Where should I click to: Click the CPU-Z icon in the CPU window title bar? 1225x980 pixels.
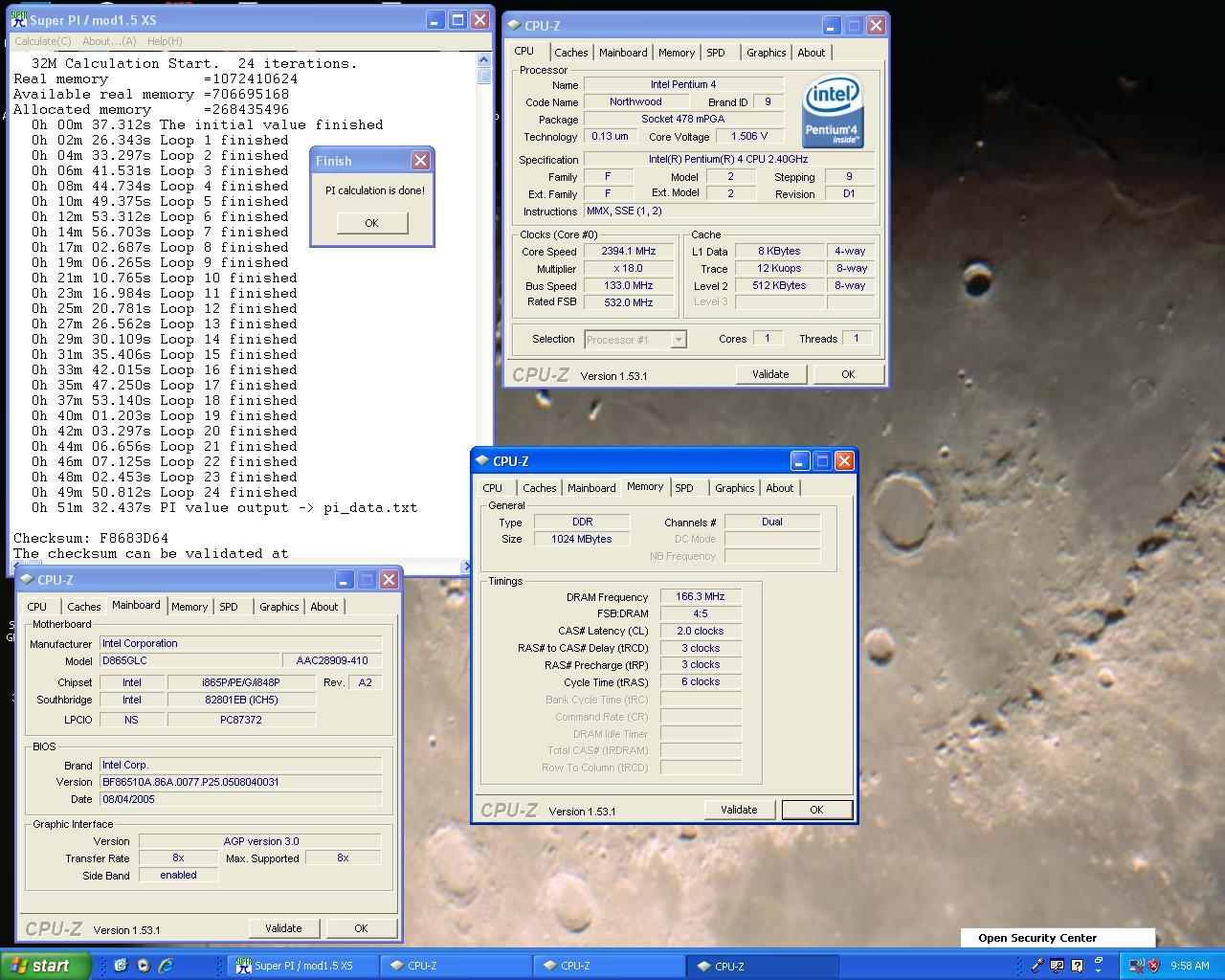pyautogui.click(x=514, y=26)
